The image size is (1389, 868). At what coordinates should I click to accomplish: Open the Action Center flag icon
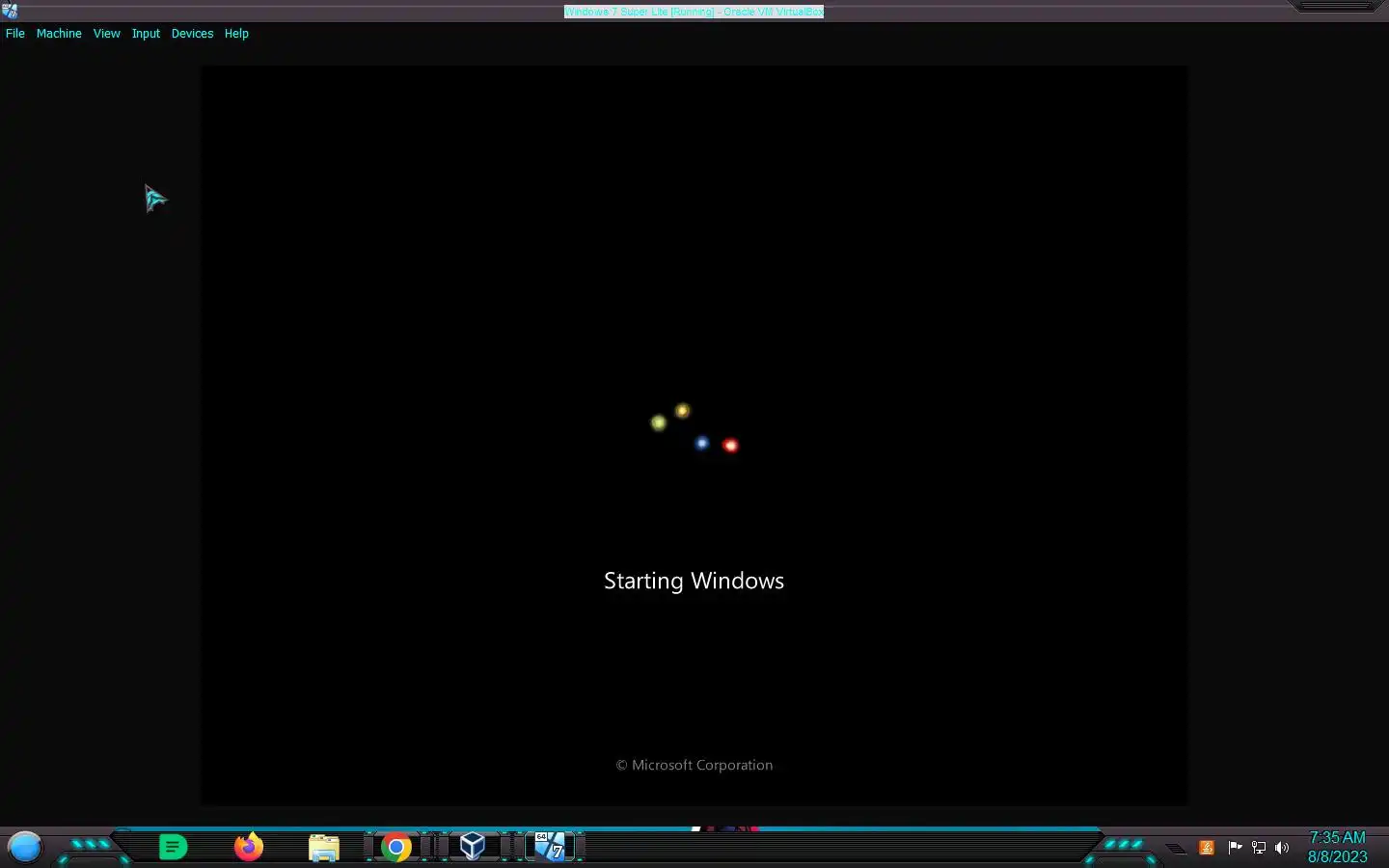pyautogui.click(x=1234, y=848)
